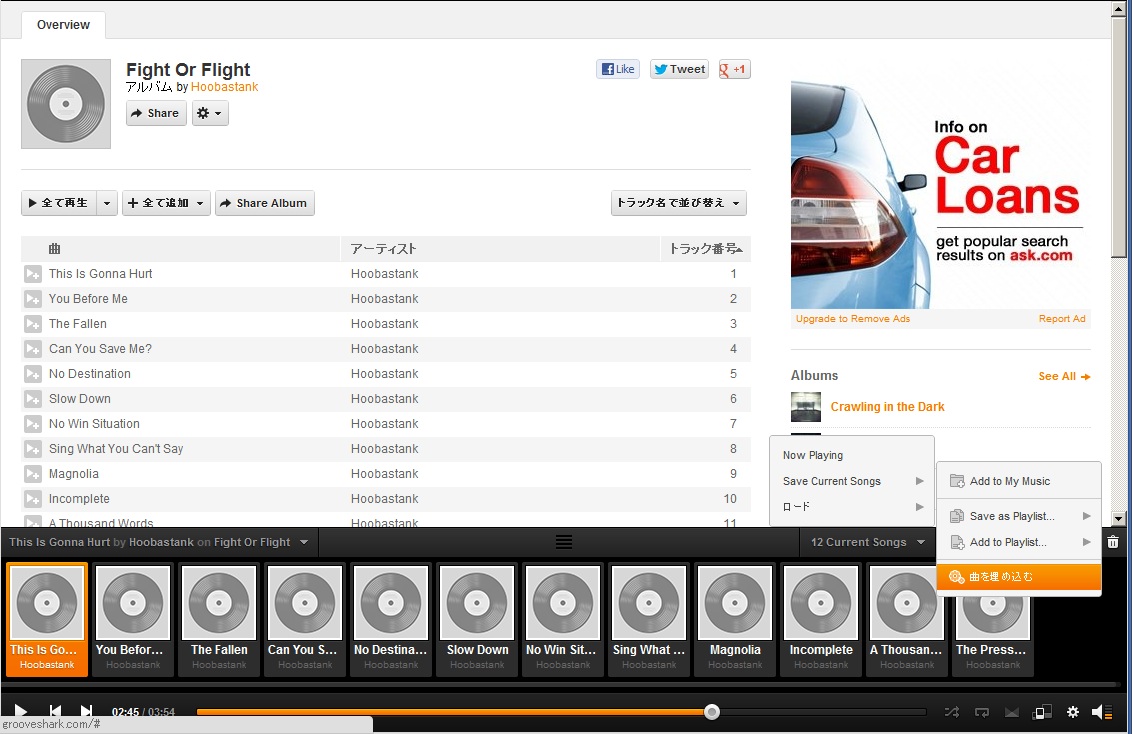Select the 曲を埋め込む embed option
Screen dimensions: 1132x734
(x=1019, y=577)
